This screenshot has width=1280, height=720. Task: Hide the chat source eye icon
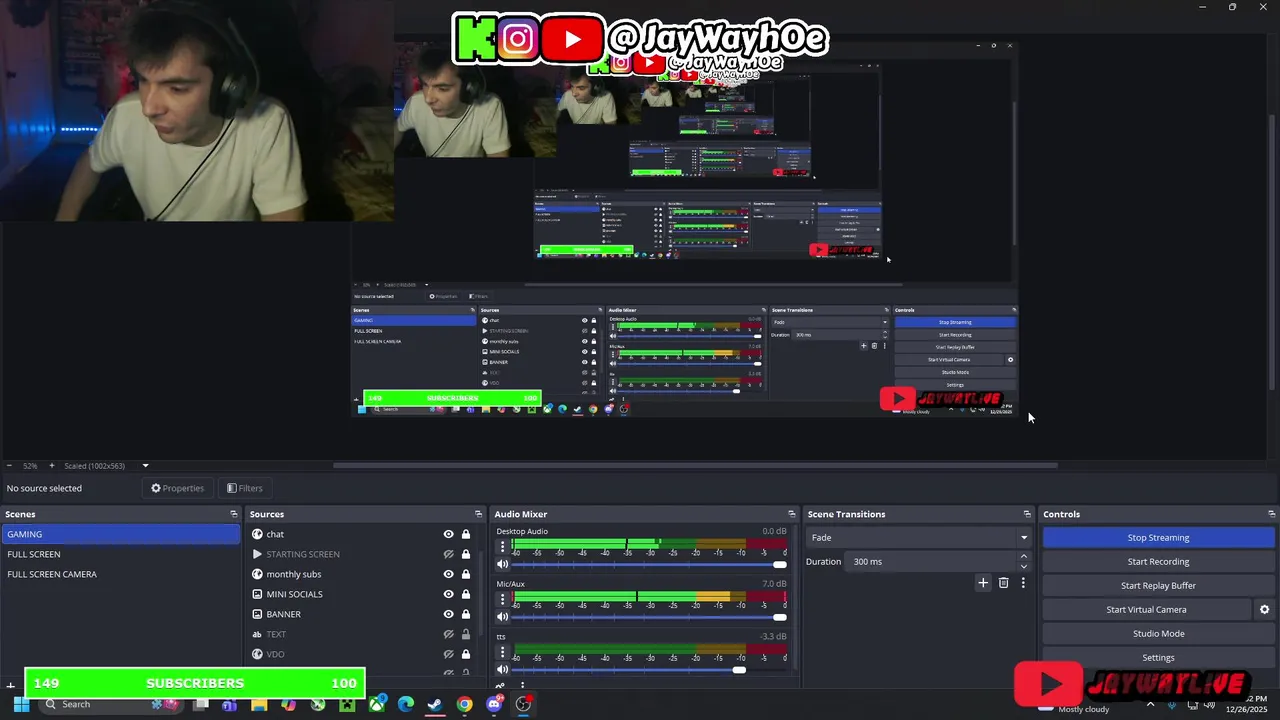pos(449,534)
